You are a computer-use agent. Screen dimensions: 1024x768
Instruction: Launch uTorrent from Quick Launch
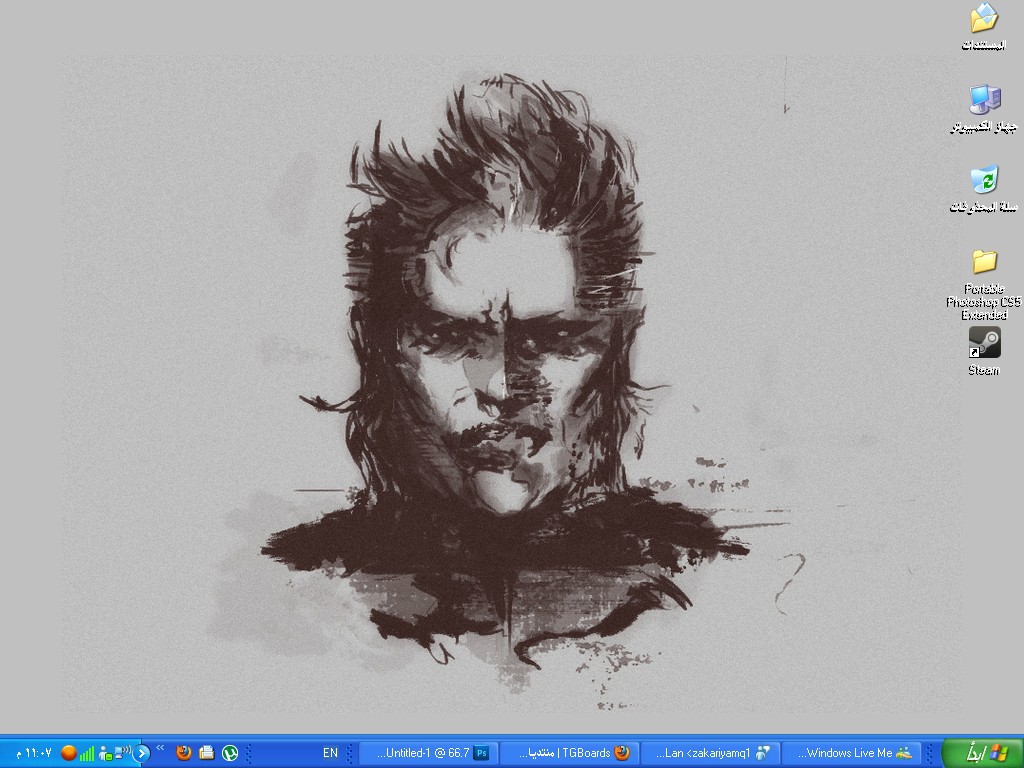pos(230,753)
